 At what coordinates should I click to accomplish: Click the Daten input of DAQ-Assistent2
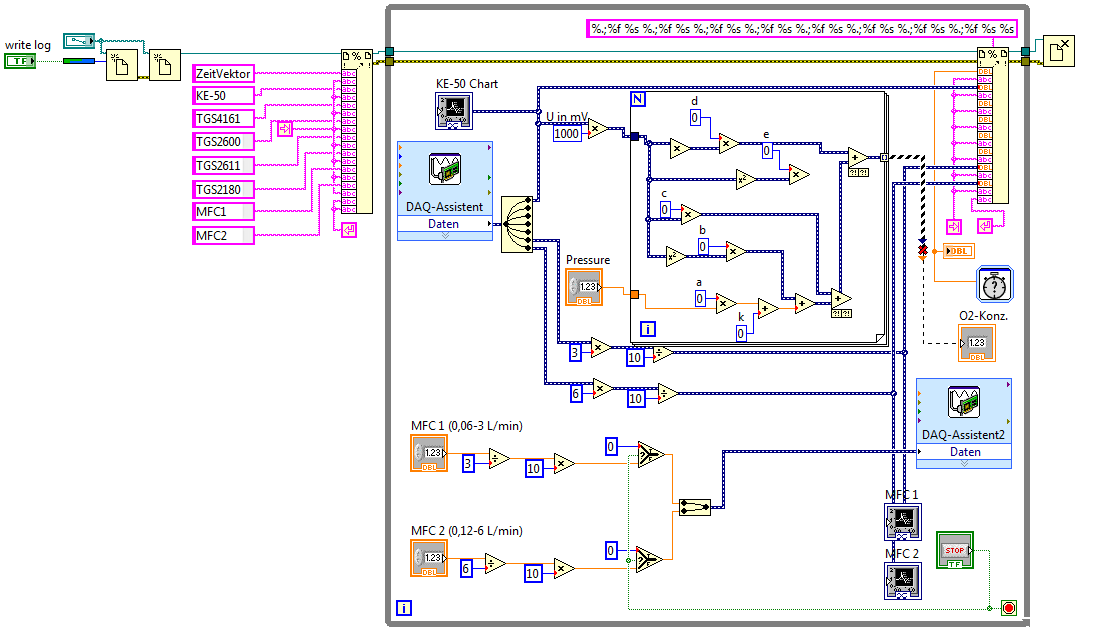click(964, 452)
